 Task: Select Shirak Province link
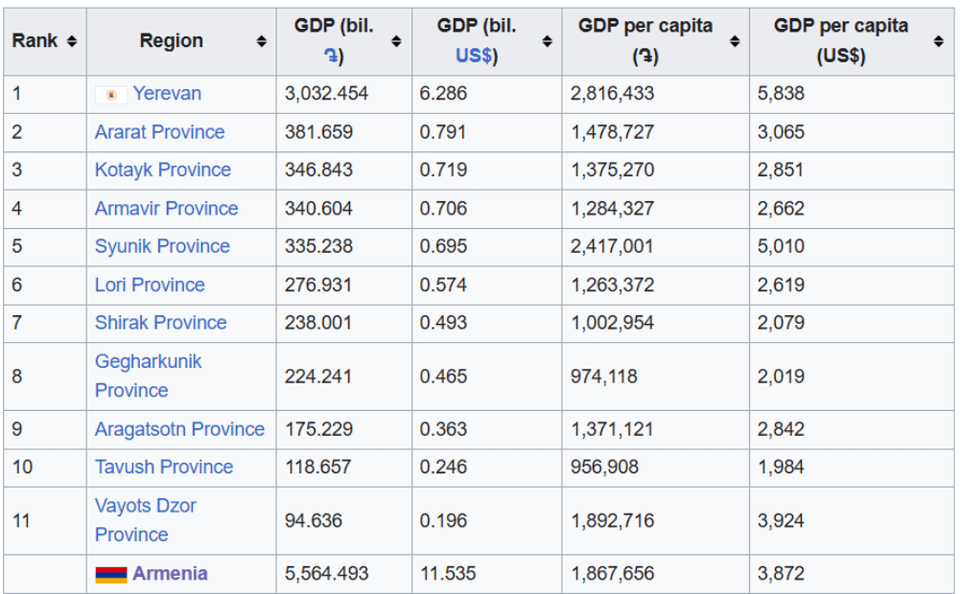(x=161, y=323)
